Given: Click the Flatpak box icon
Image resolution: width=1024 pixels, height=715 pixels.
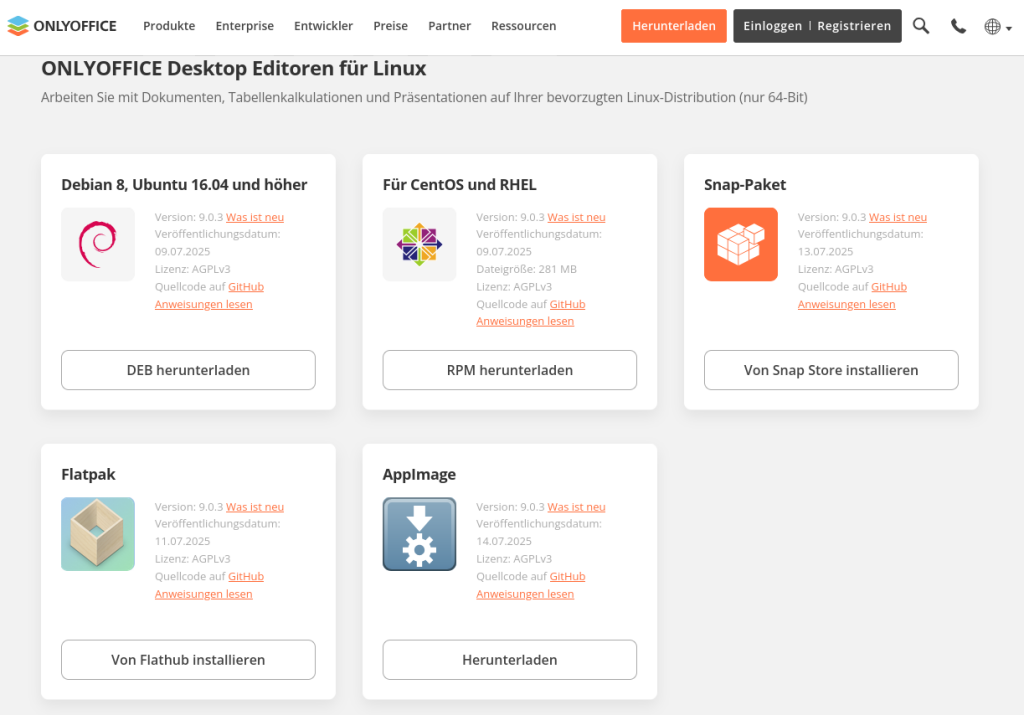Looking at the screenshot, I should pos(98,534).
